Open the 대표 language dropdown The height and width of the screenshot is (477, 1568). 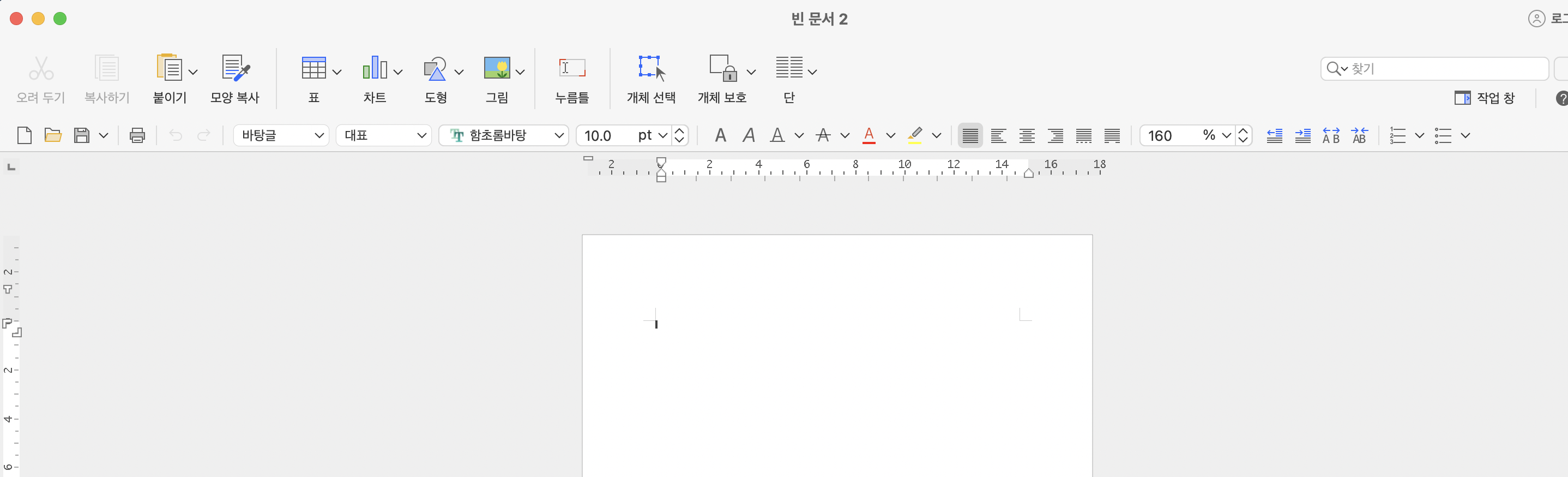tap(384, 135)
